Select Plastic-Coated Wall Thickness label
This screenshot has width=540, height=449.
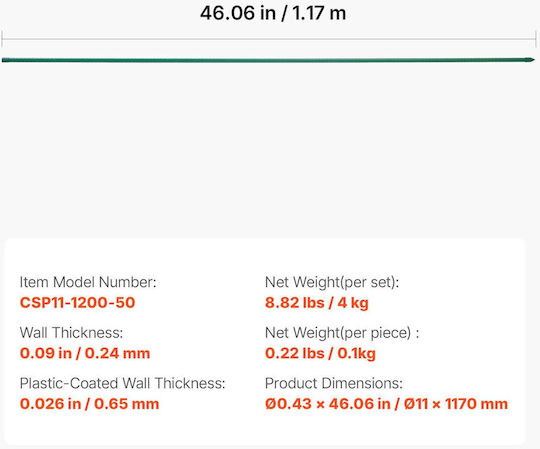pyautogui.click(x=122, y=383)
